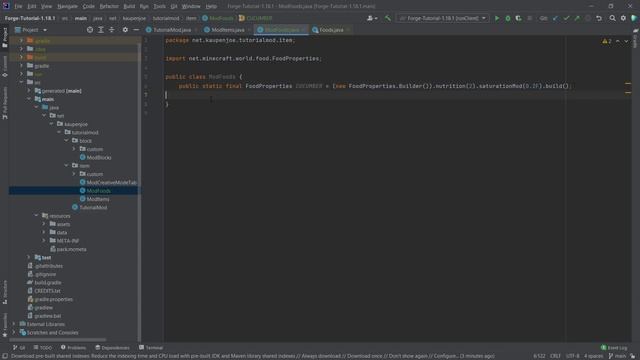Expand all icon in Project panel header
Viewport: 640px width, 360px height.
[x=101, y=30]
